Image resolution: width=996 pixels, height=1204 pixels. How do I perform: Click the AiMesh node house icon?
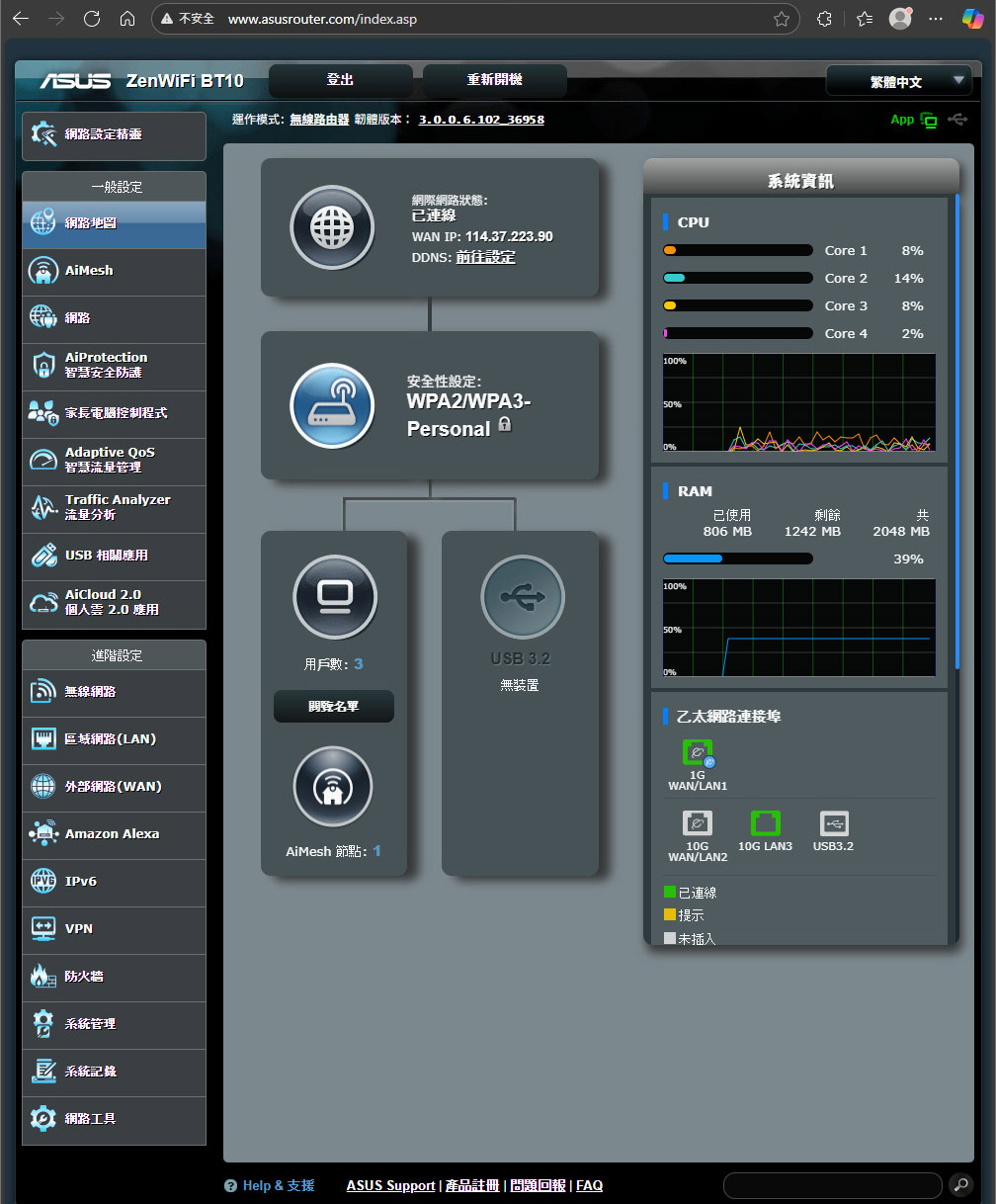(333, 788)
